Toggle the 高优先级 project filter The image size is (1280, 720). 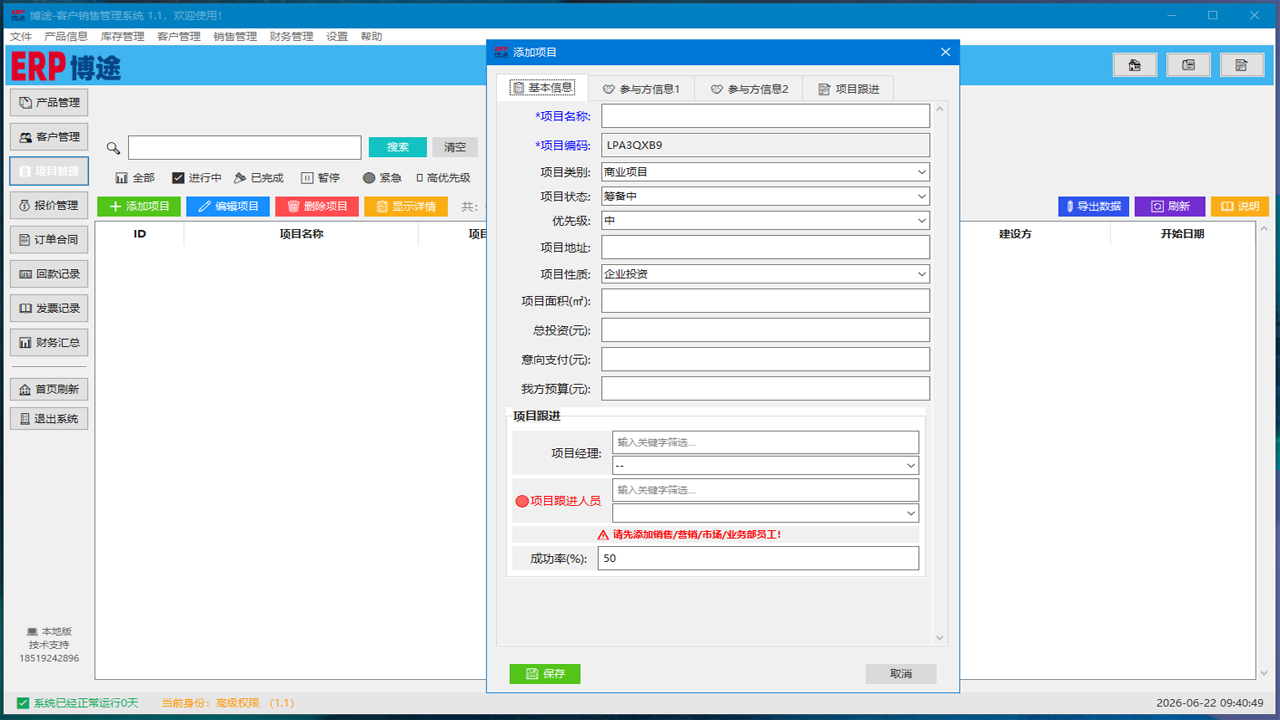(443, 178)
